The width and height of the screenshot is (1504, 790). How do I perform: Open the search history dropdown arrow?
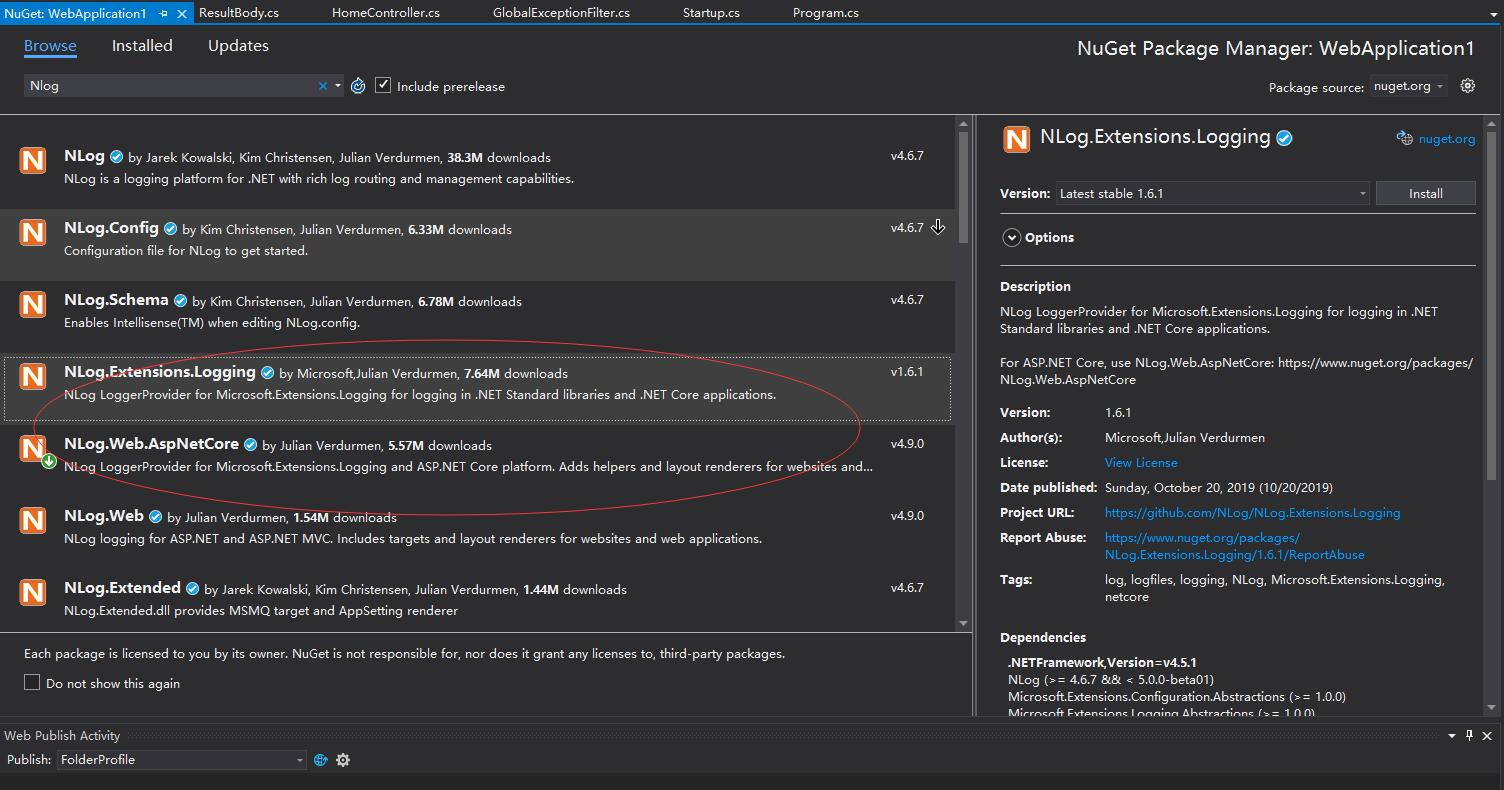coord(338,86)
